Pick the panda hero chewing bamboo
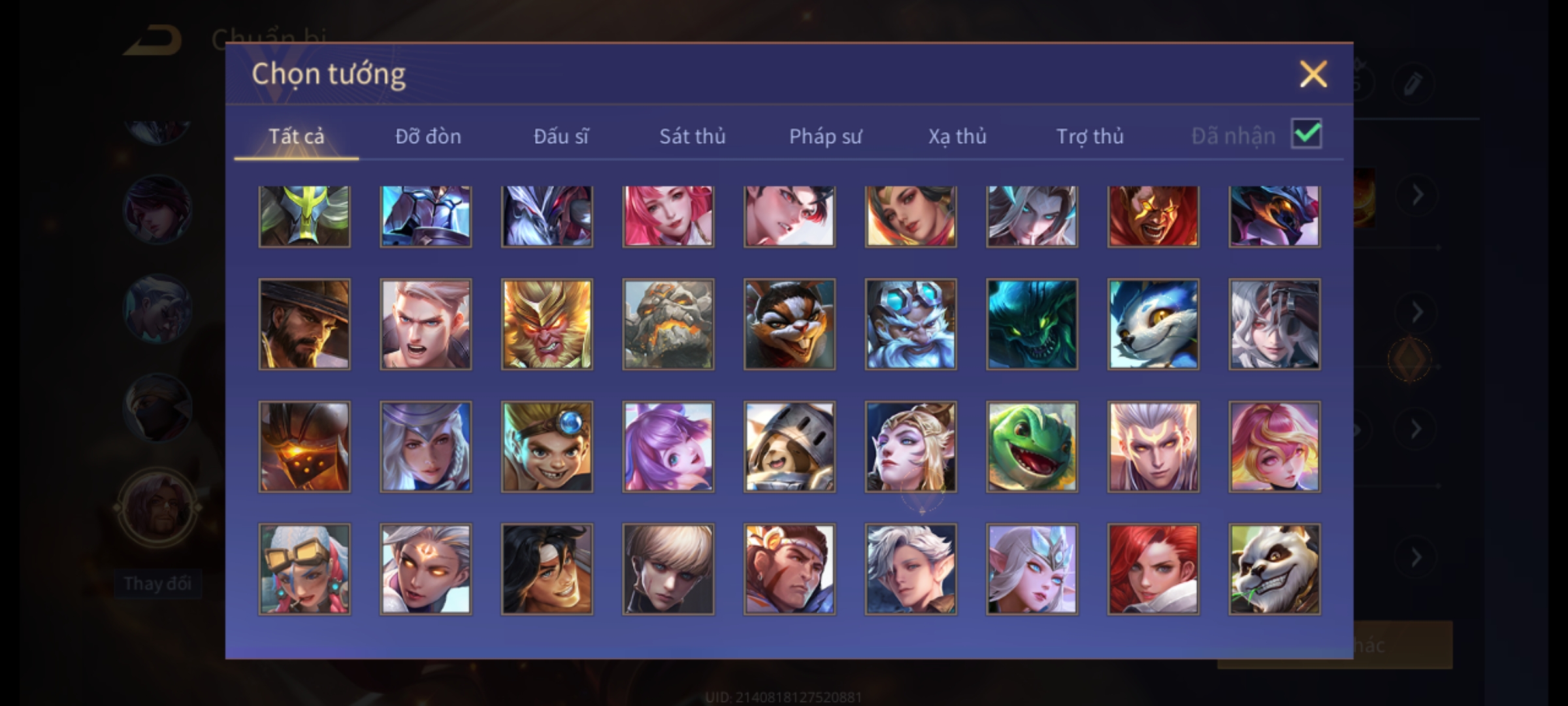 click(1275, 569)
